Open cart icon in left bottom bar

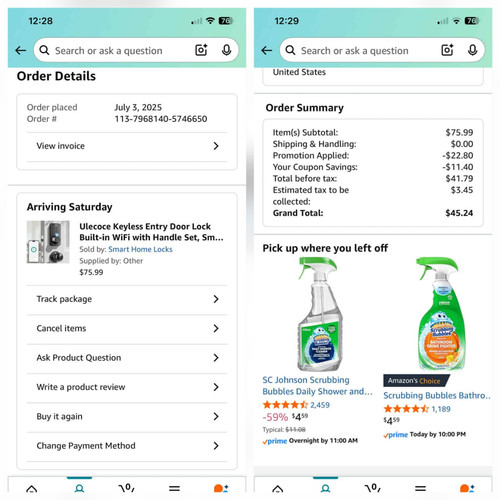click(x=127, y=488)
